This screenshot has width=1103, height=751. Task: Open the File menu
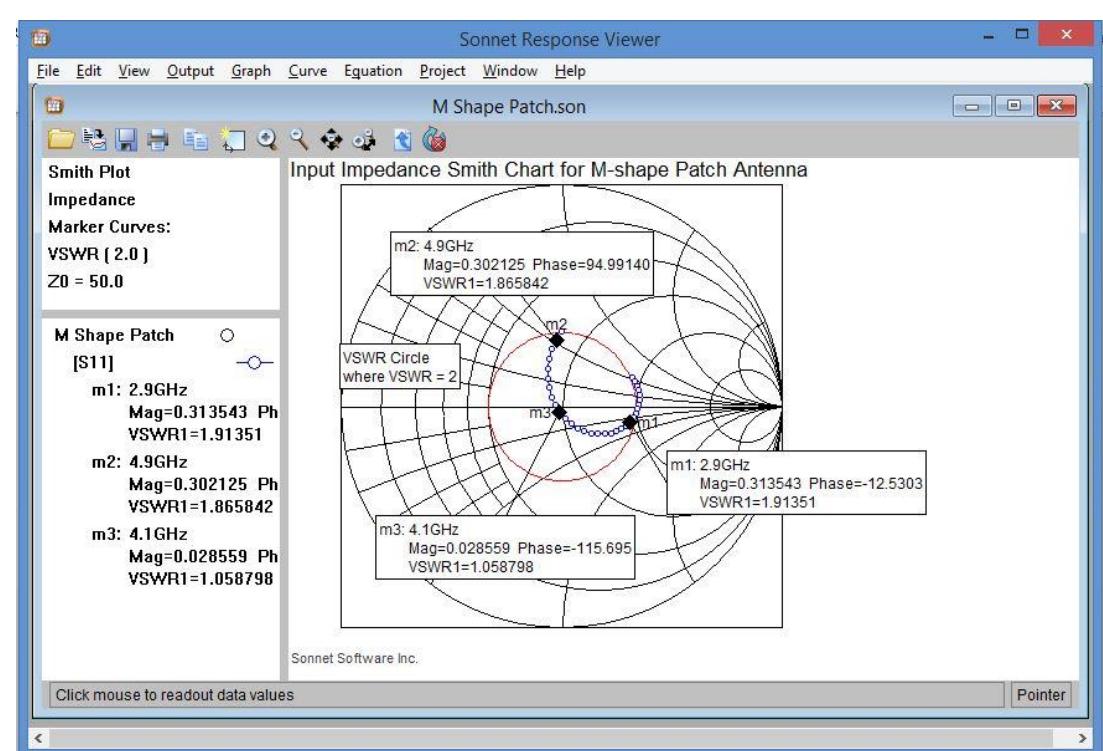[x=48, y=71]
